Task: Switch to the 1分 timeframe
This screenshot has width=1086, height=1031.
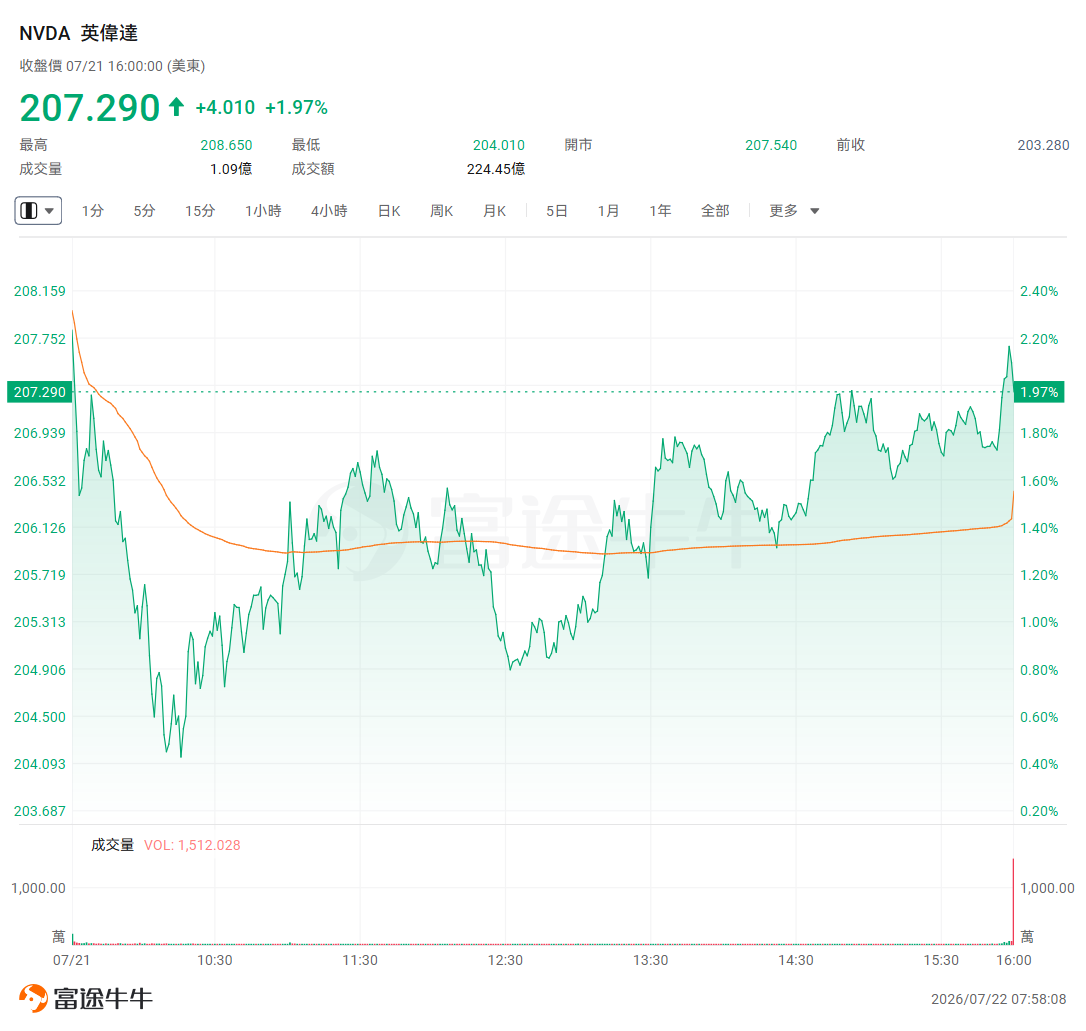Action: point(92,210)
